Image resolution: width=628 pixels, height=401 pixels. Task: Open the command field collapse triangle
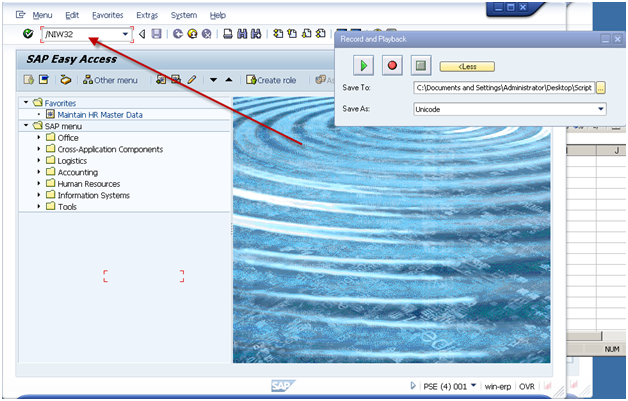click(141, 34)
